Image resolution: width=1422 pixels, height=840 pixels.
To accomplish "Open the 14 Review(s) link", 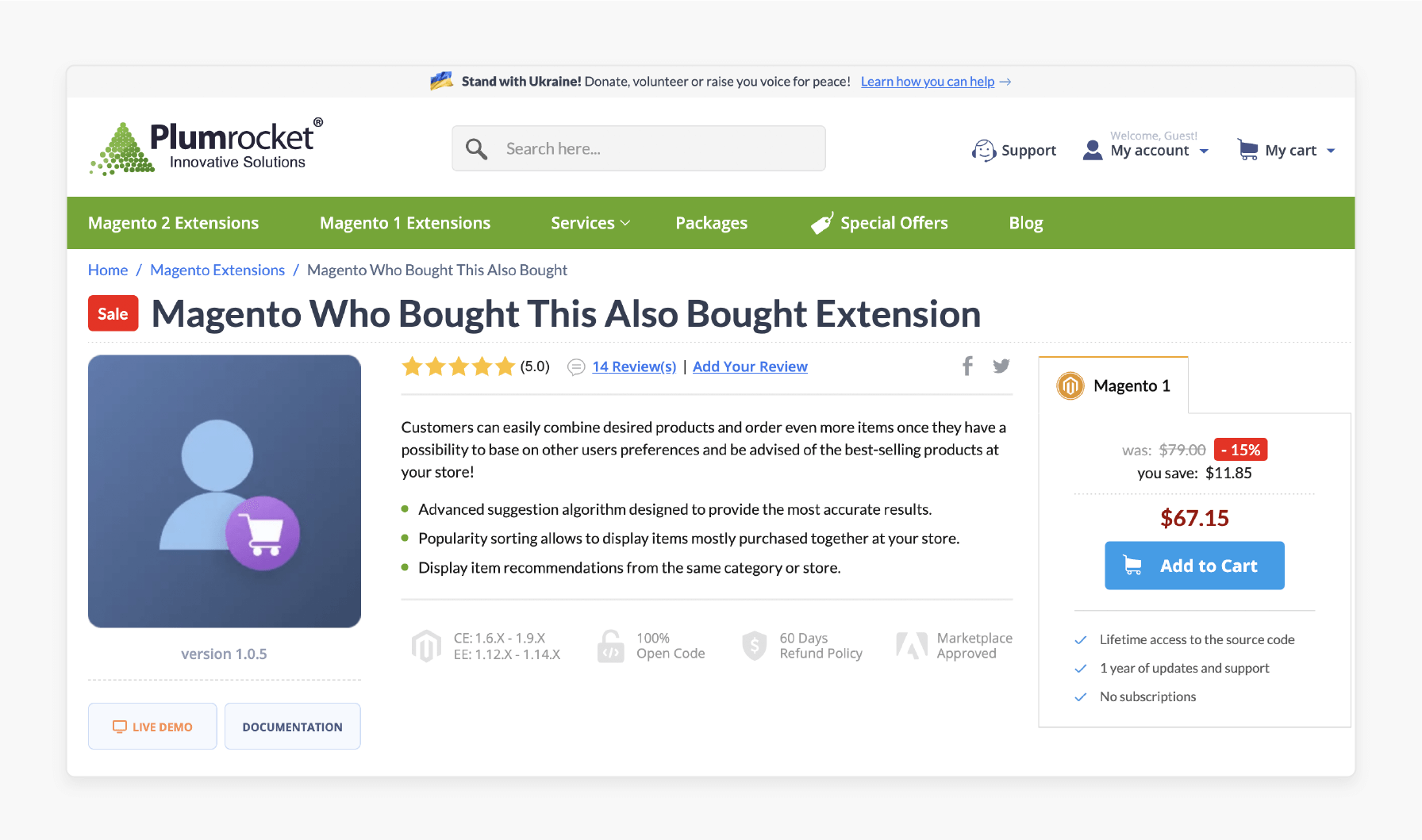I will coord(634,366).
